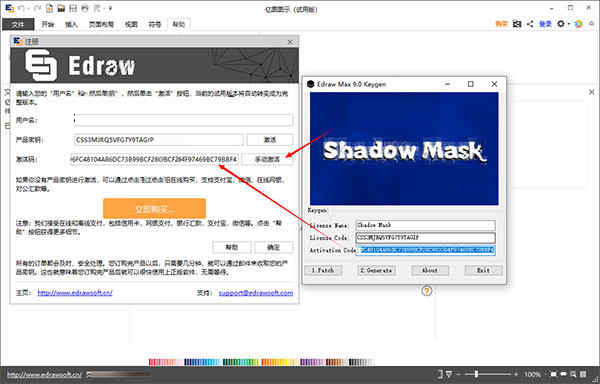
Task: Click the 激活 button next to product key
Action: [x=270, y=140]
